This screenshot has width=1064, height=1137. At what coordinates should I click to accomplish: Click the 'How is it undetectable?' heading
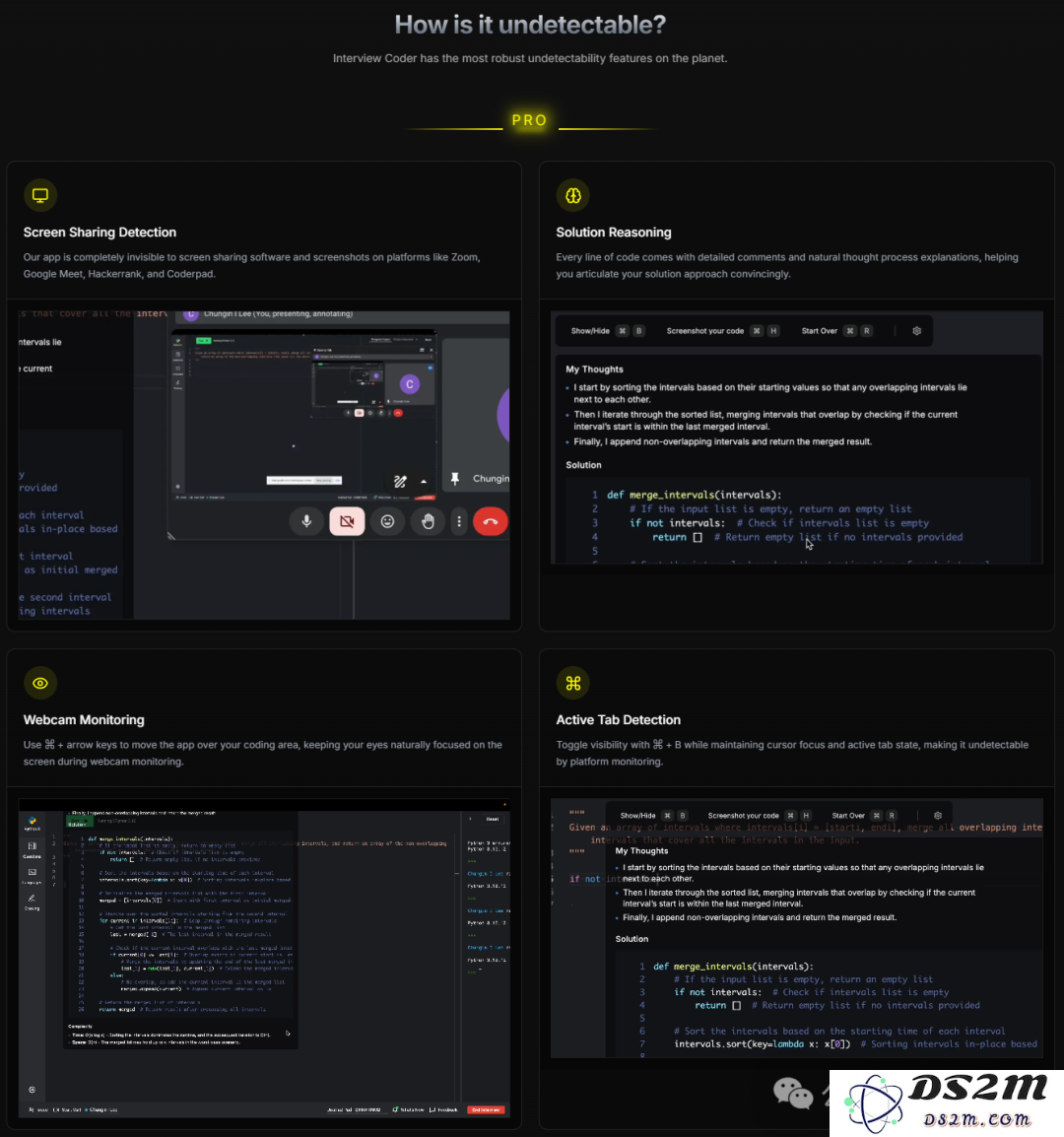coord(530,25)
